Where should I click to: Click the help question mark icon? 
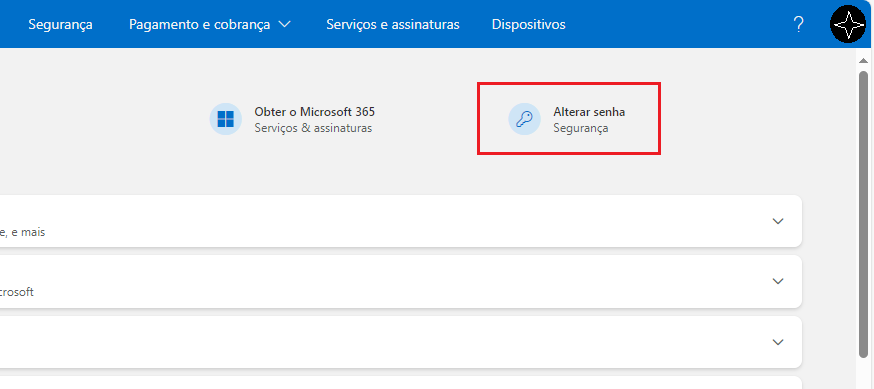point(799,25)
